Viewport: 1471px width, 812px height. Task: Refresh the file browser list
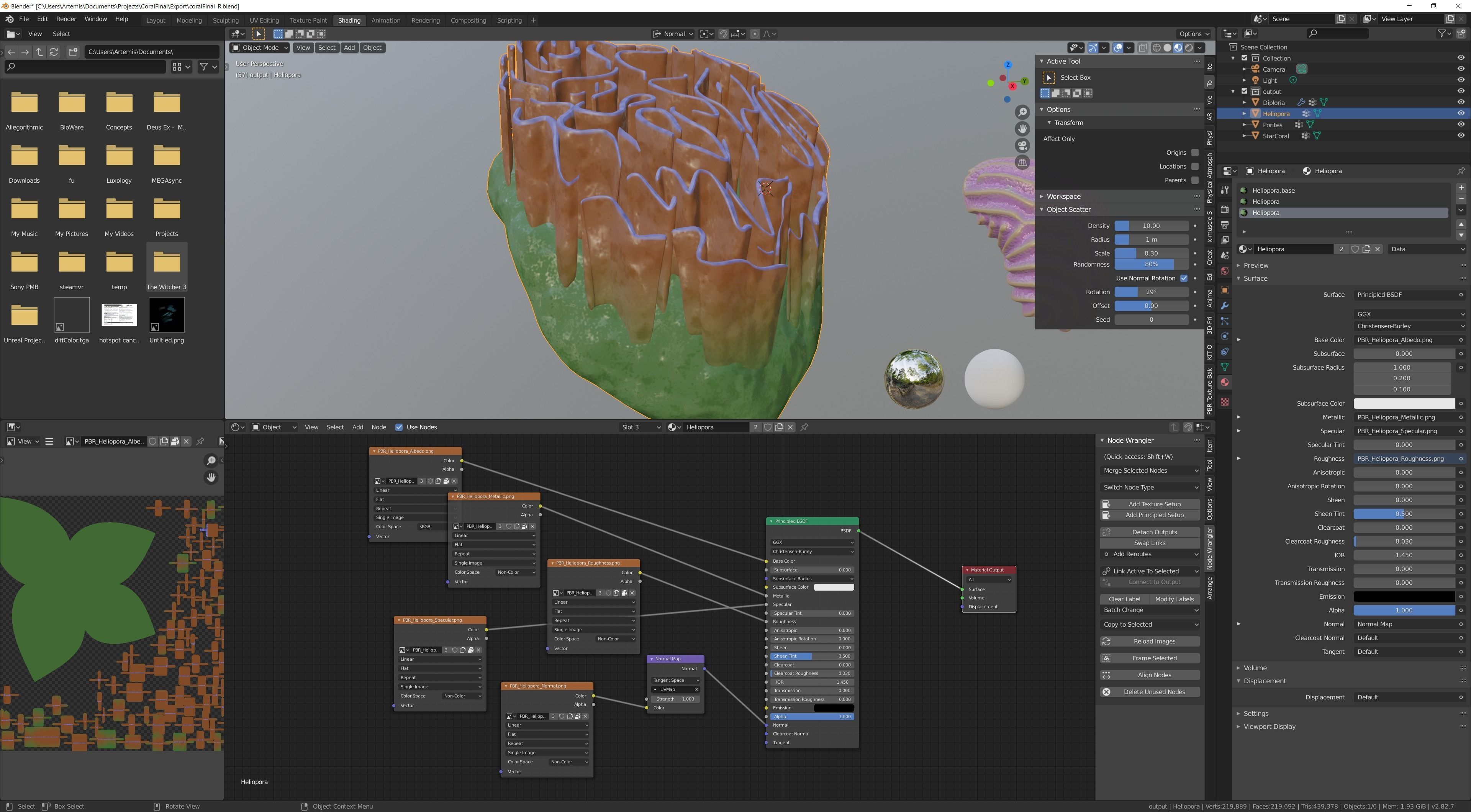[x=54, y=52]
